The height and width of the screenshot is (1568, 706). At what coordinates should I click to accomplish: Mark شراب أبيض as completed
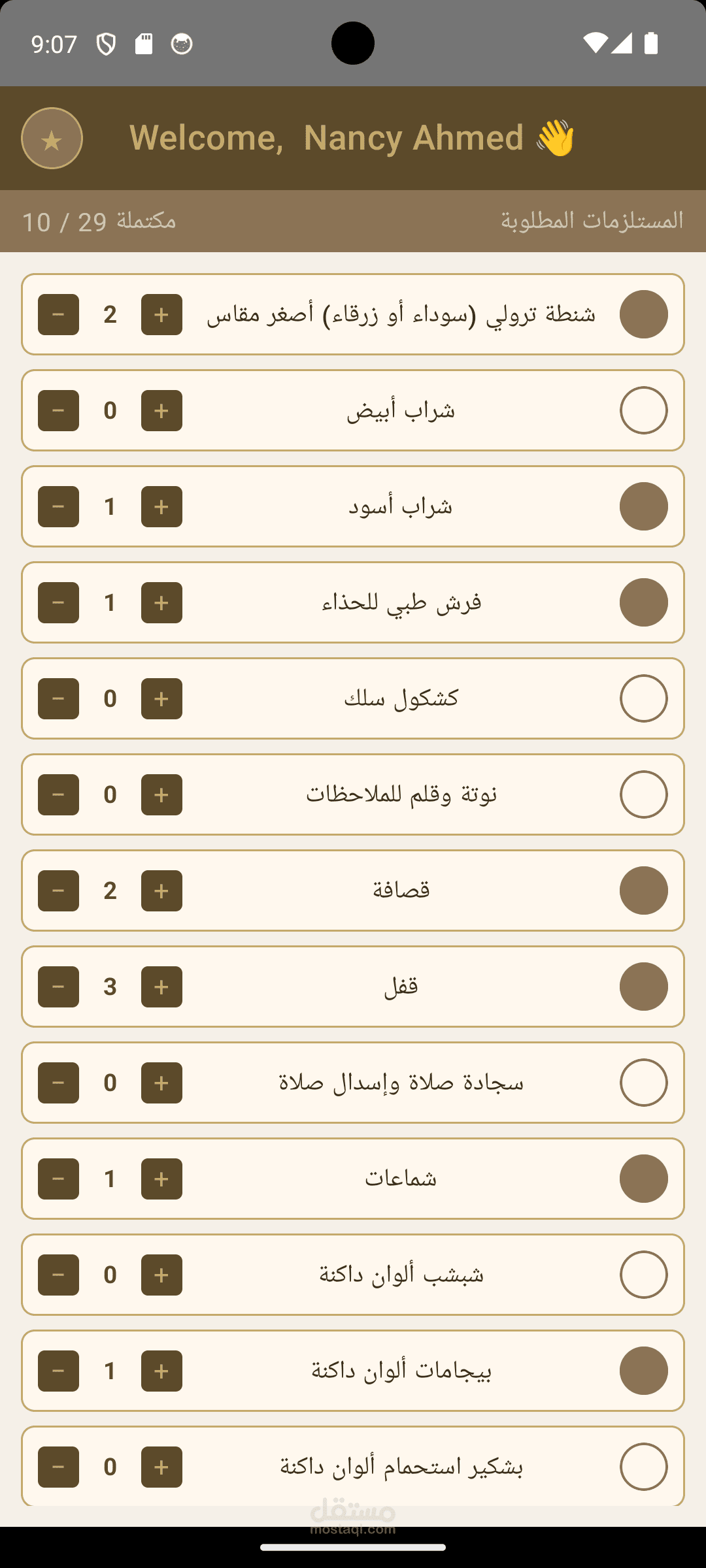pyautogui.click(x=643, y=410)
